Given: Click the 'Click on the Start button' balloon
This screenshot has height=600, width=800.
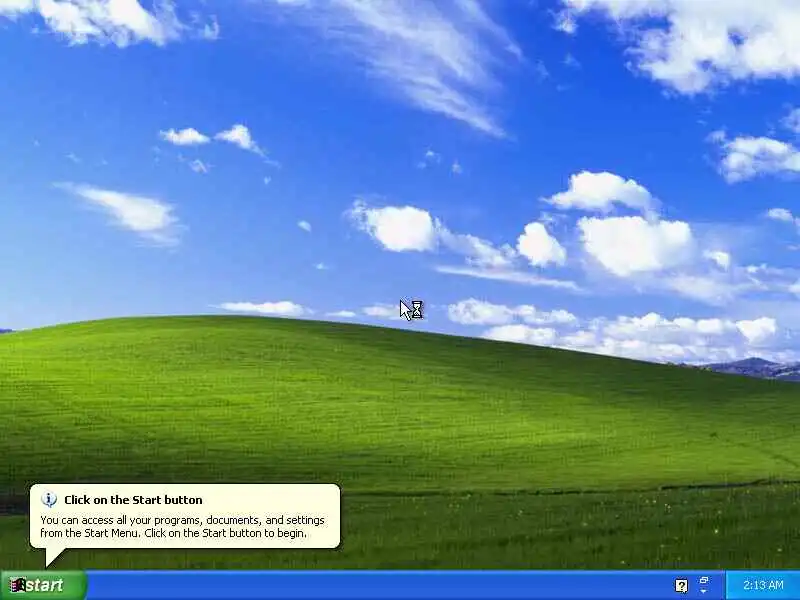Looking at the screenshot, I should click(185, 516).
